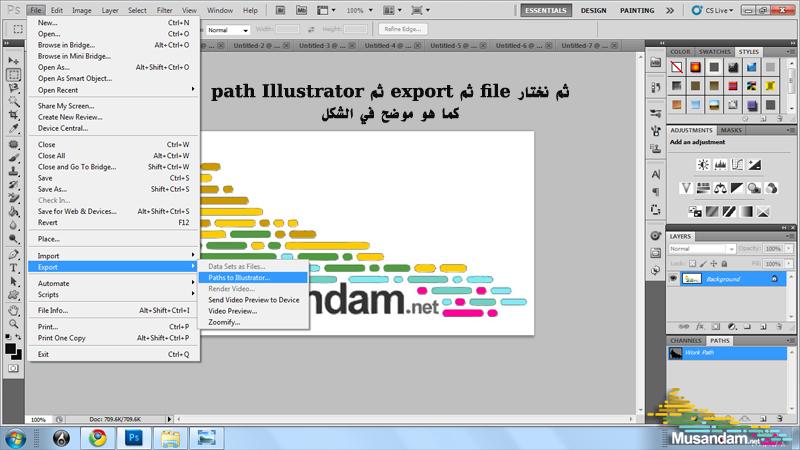Launch Bridge from options bar icon

pos(281,10)
